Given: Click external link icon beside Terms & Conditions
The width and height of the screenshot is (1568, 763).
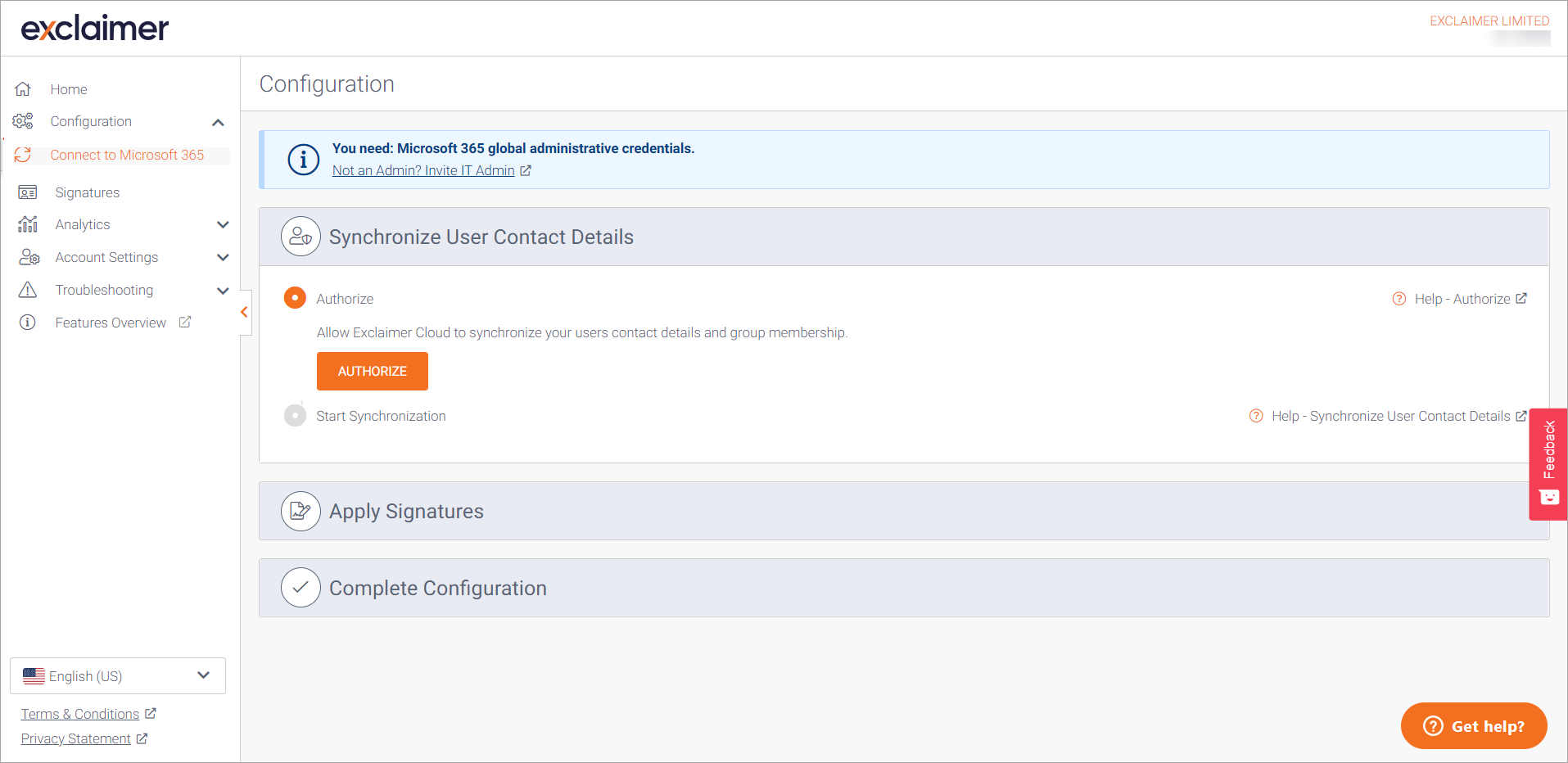Looking at the screenshot, I should pos(151,713).
